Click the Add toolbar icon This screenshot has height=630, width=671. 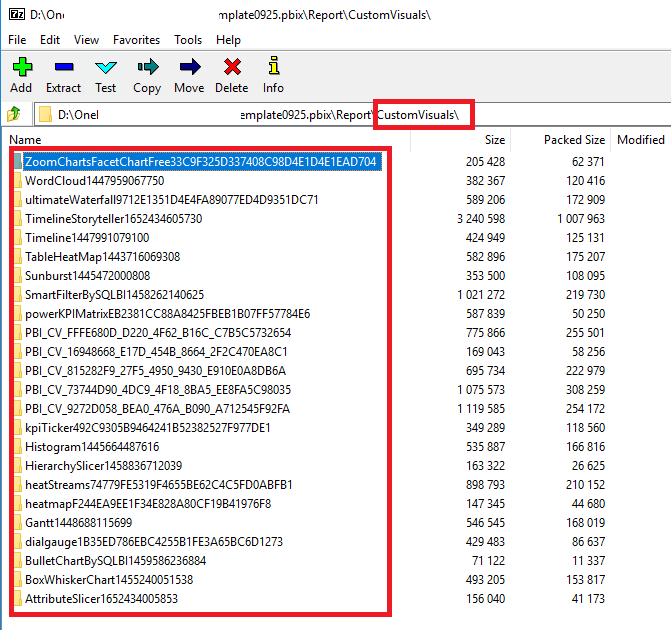22,67
